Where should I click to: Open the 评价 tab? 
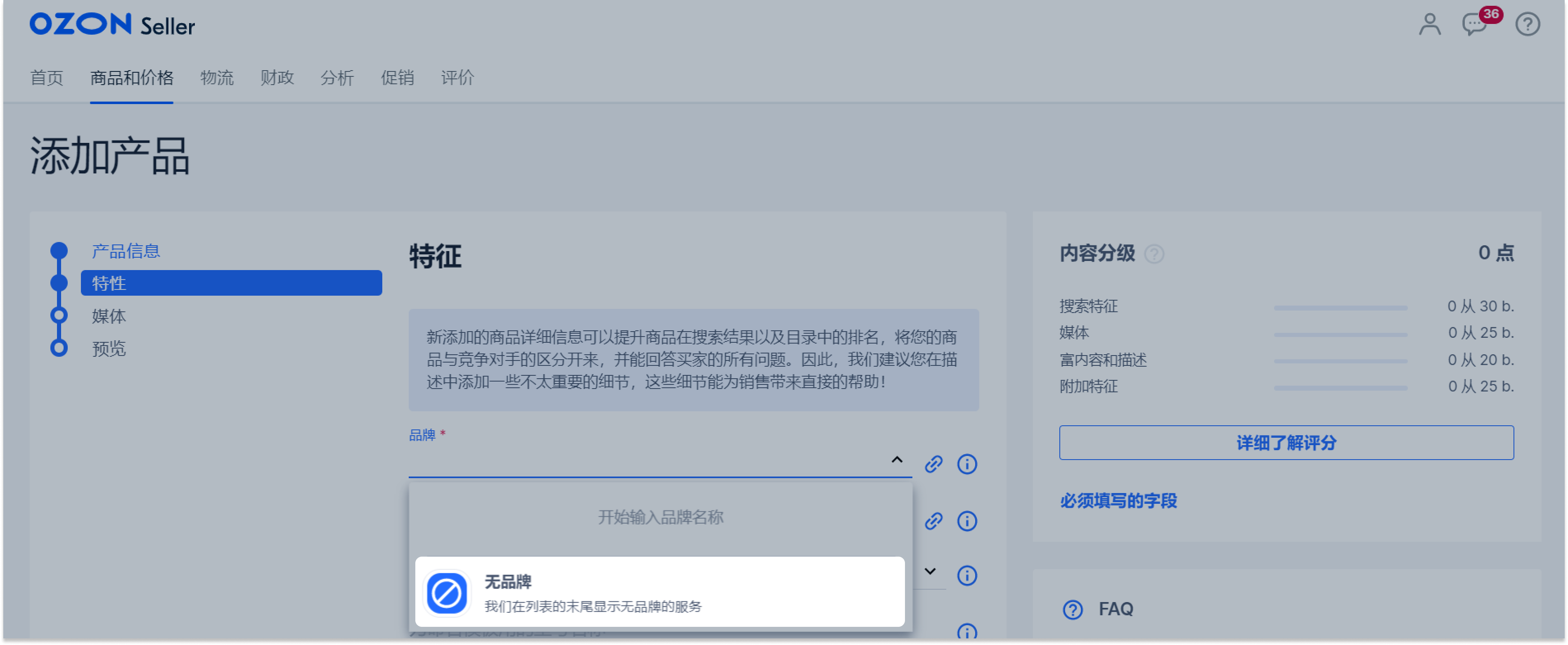click(457, 77)
